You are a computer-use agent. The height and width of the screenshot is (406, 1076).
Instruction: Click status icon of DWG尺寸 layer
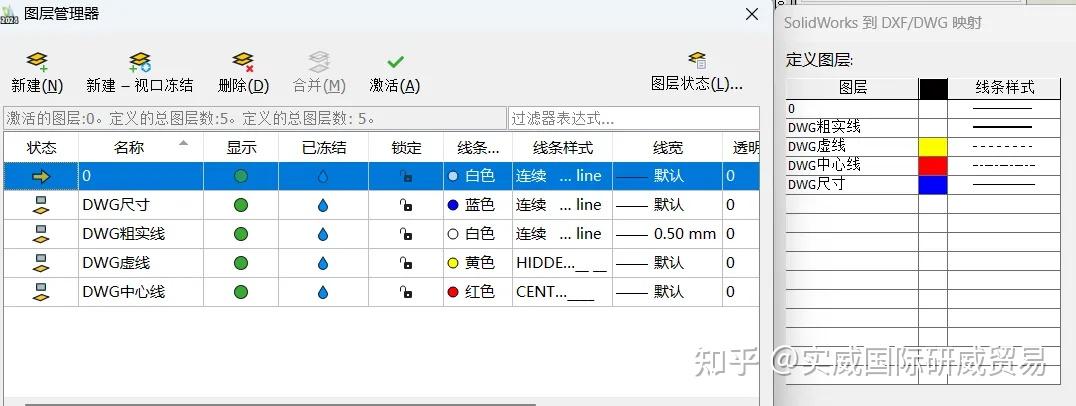point(41,205)
